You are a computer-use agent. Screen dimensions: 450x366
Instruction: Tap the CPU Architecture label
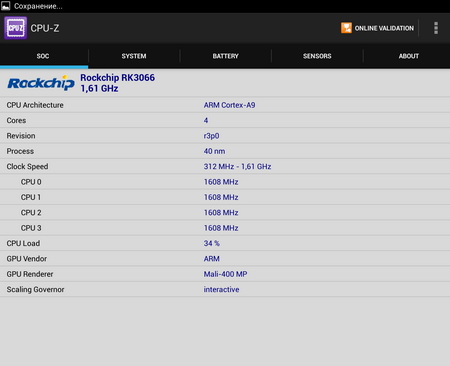pyautogui.click(x=35, y=105)
